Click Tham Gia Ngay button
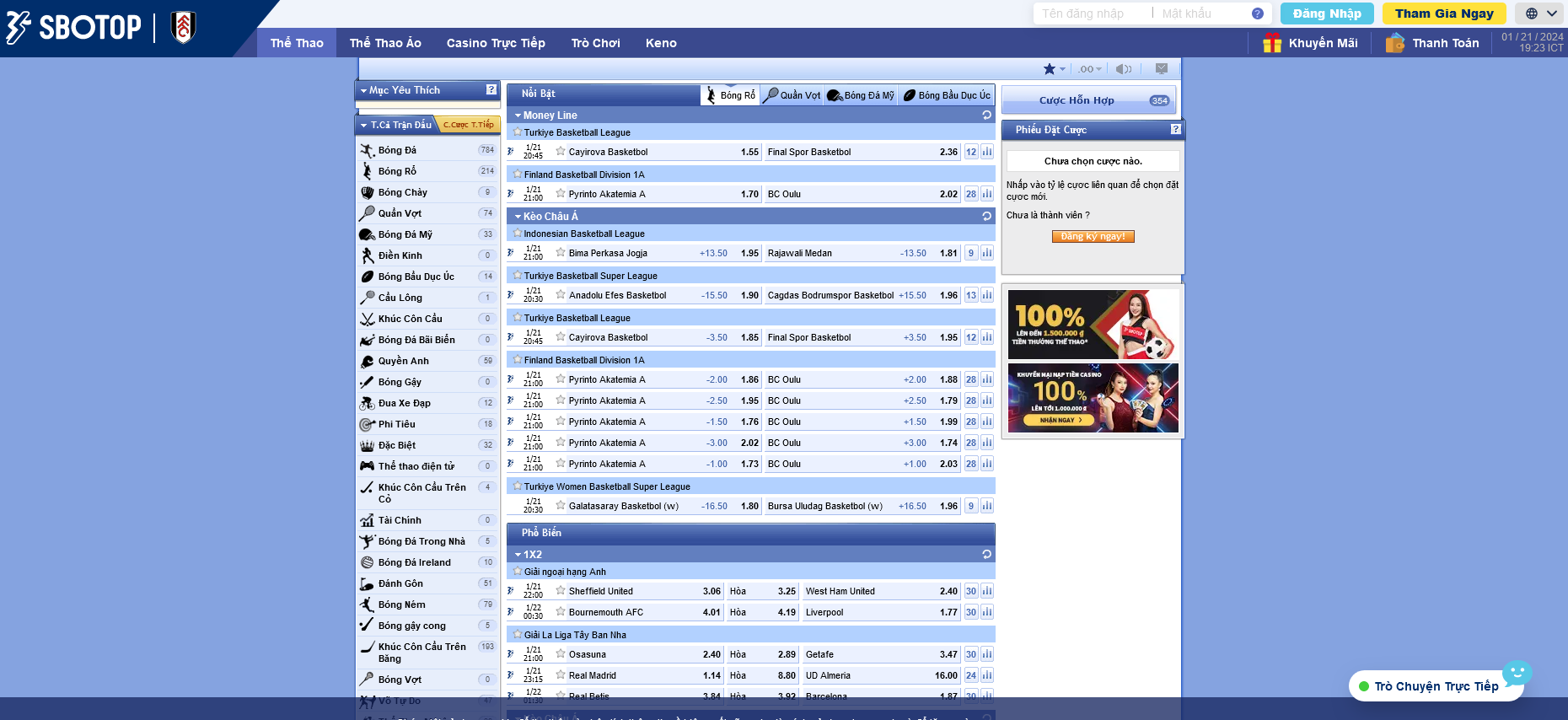Screen dimensions: 1568x720 (1444, 13)
